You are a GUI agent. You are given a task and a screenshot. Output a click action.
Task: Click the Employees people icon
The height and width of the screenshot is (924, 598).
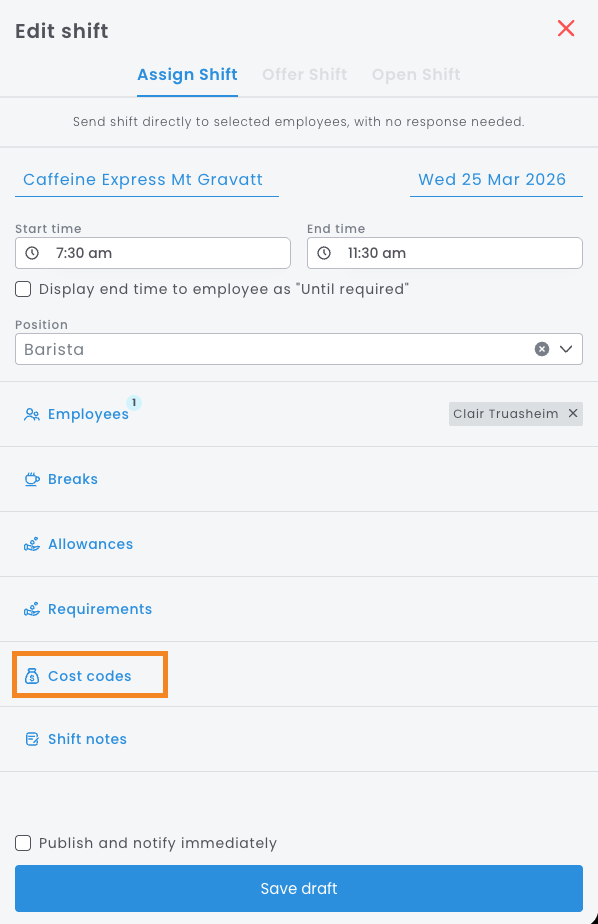pos(32,414)
